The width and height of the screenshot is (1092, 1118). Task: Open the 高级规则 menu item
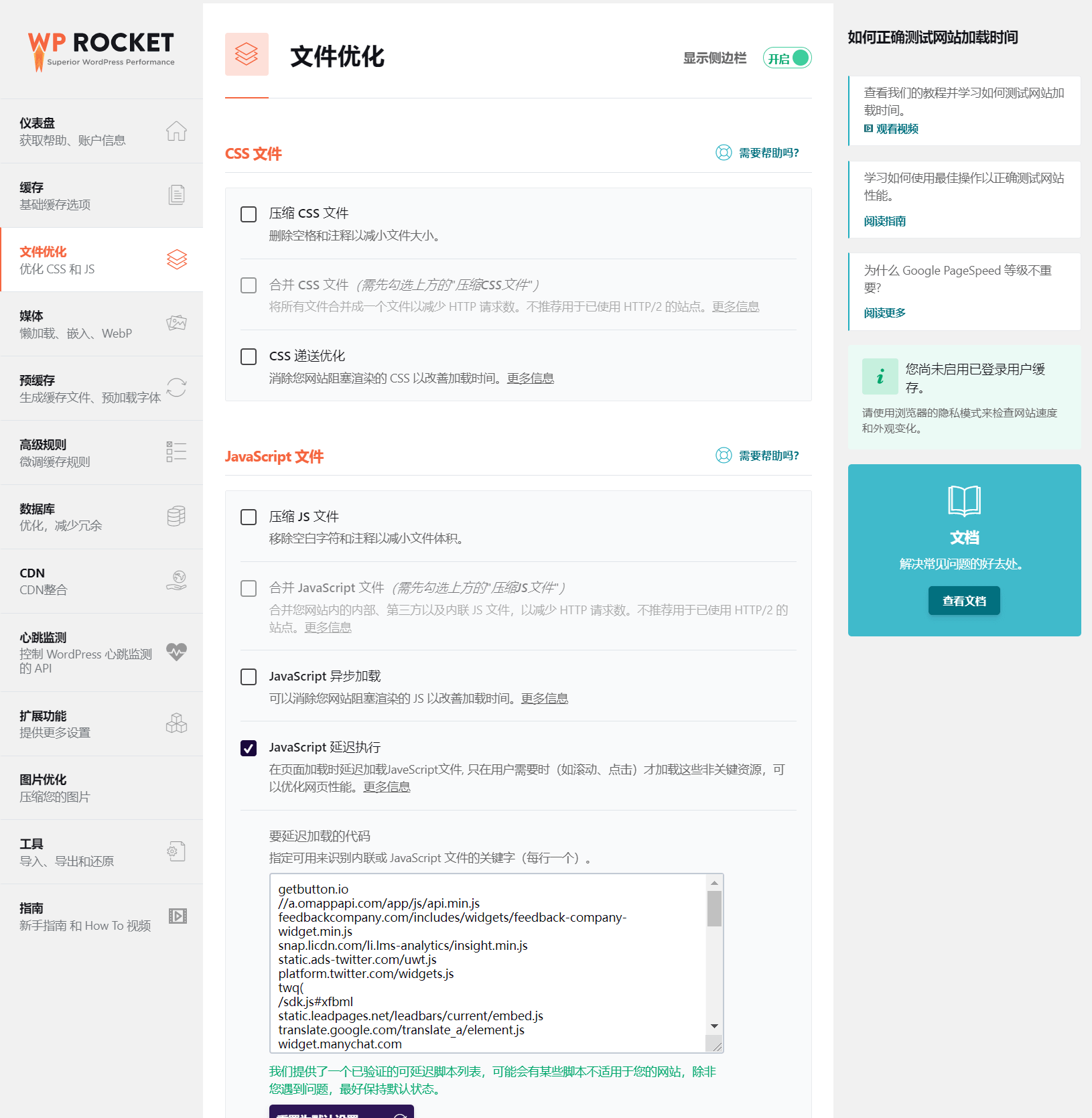point(101,453)
